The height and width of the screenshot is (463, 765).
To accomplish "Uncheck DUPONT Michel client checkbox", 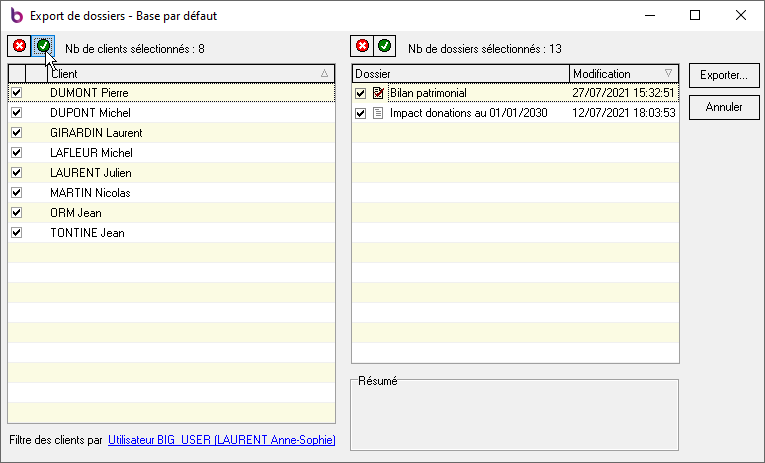I will click(x=17, y=112).
